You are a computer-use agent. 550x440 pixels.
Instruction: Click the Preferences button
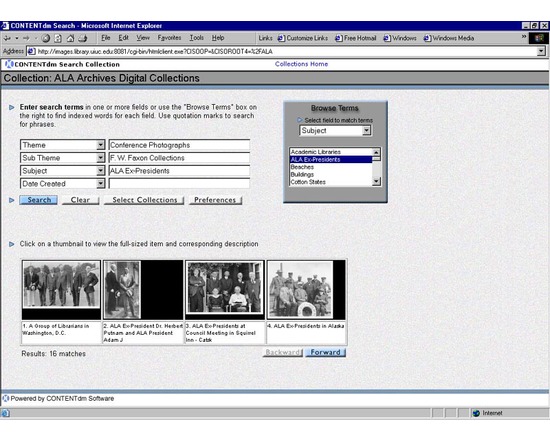click(x=215, y=200)
